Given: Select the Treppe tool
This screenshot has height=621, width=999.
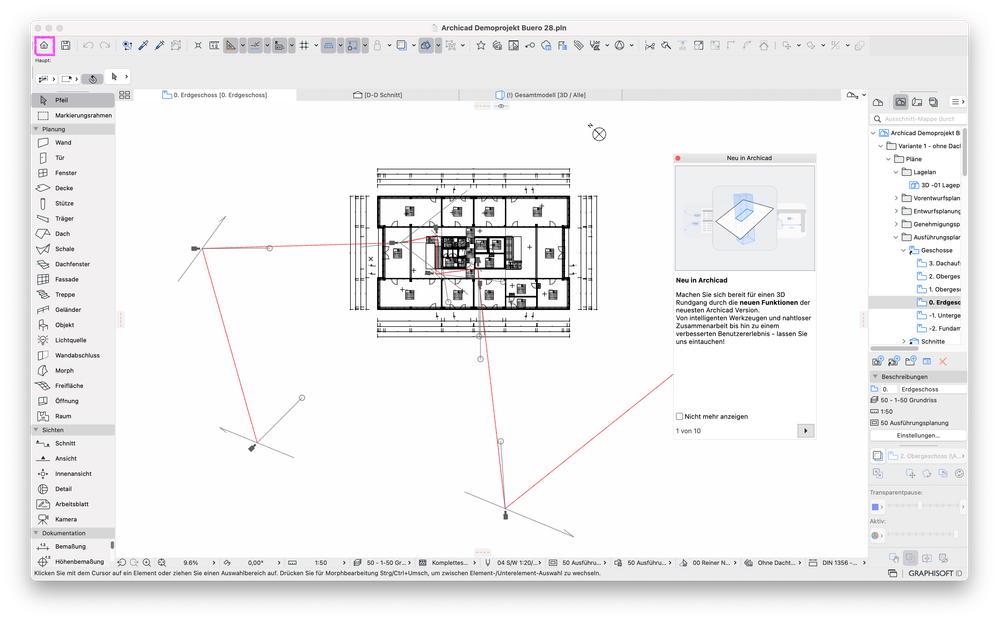Looking at the screenshot, I should 73,295.
